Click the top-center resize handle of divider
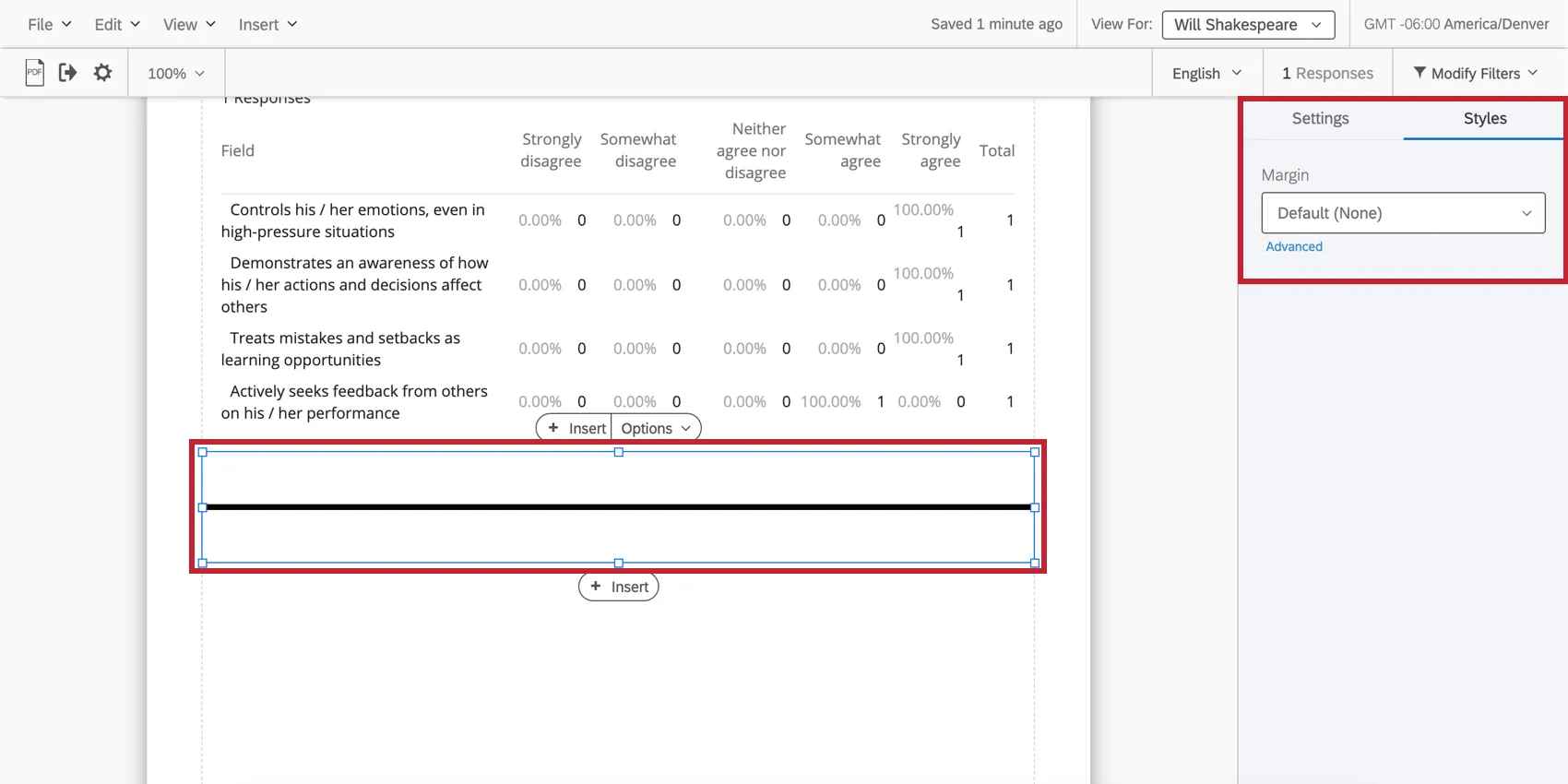 click(619, 452)
